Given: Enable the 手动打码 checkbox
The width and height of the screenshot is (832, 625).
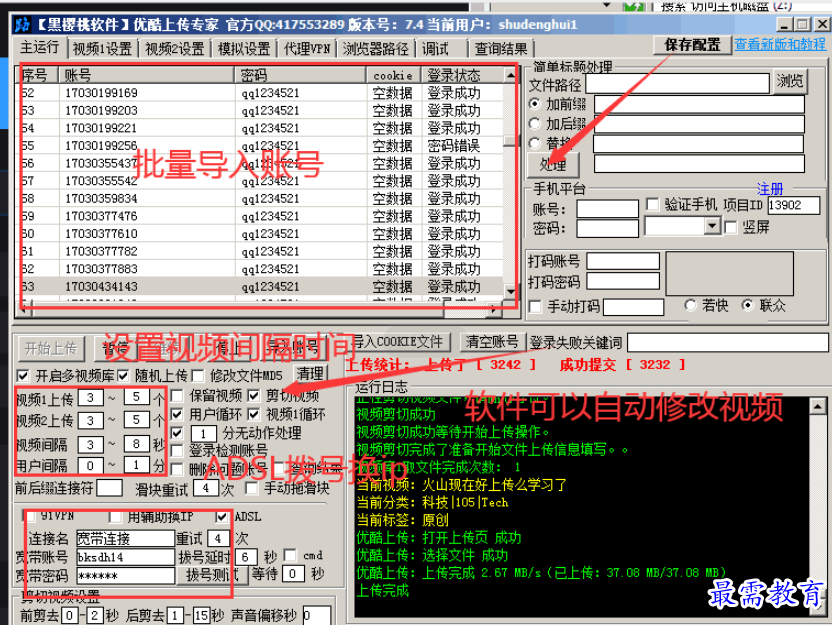Looking at the screenshot, I should (535, 307).
